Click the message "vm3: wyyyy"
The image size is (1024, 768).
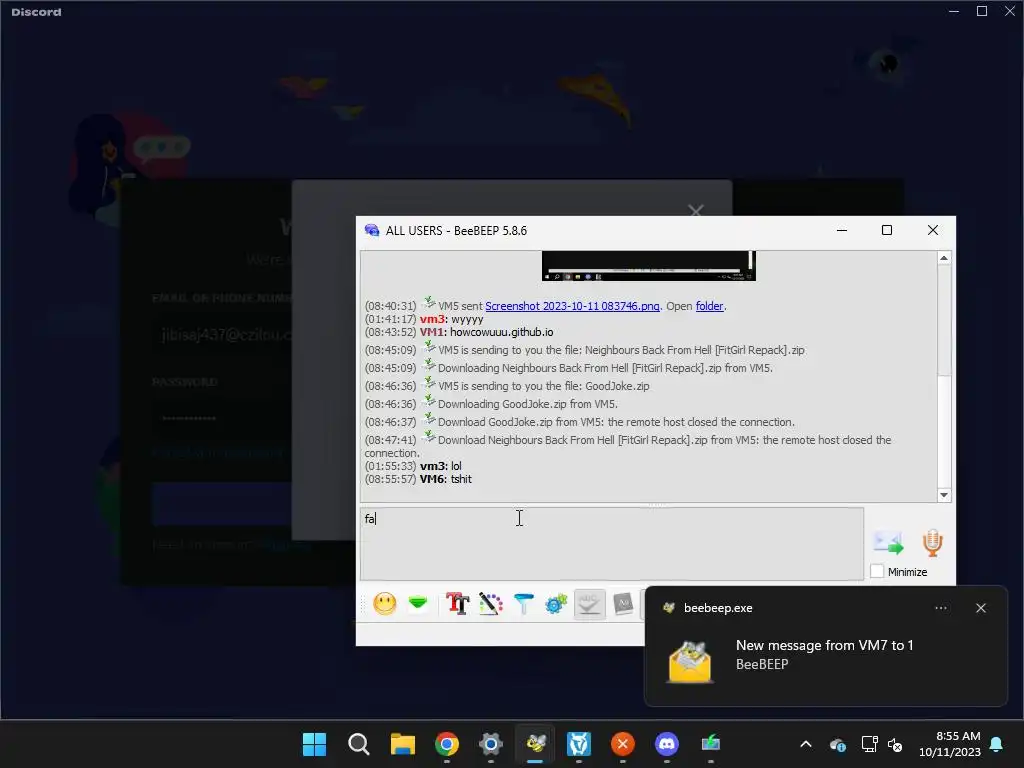[x=451, y=319]
